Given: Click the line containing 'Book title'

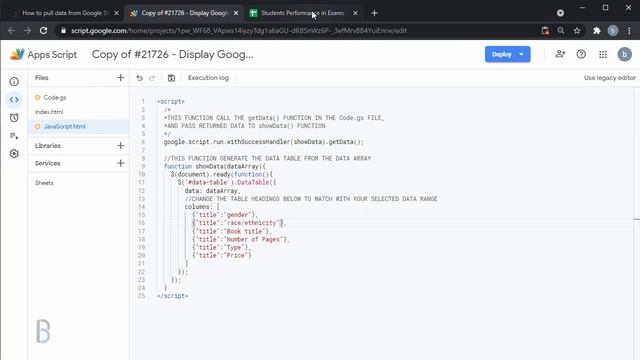Looking at the screenshot, I should tap(232, 231).
